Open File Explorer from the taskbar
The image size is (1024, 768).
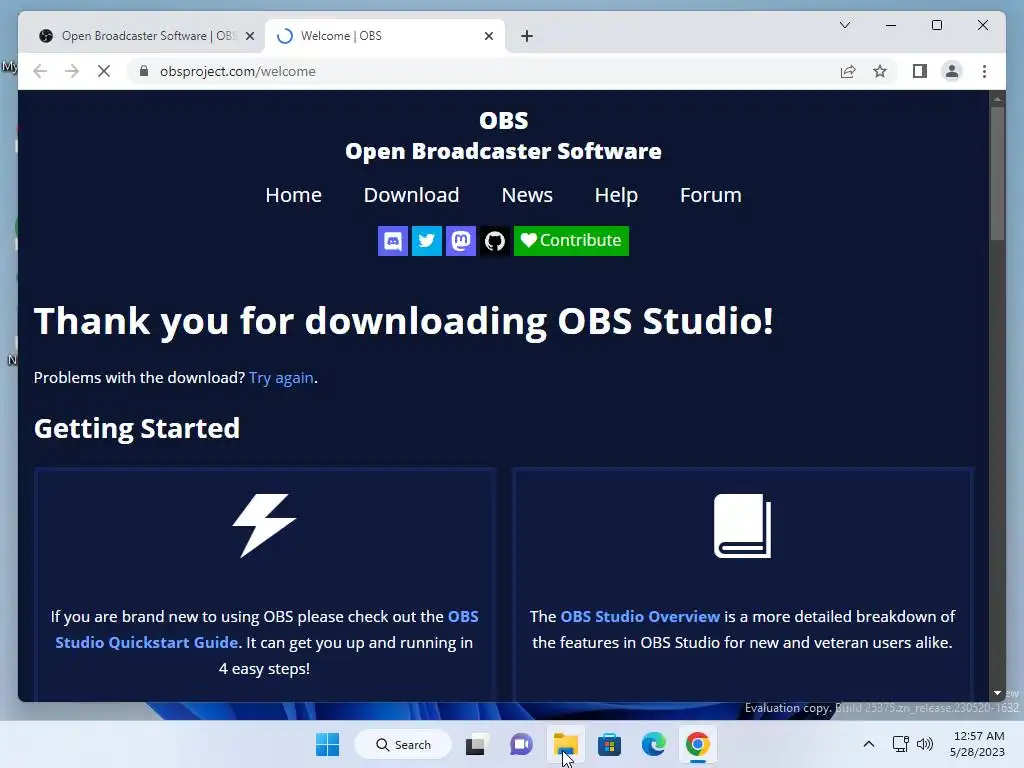[566, 744]
